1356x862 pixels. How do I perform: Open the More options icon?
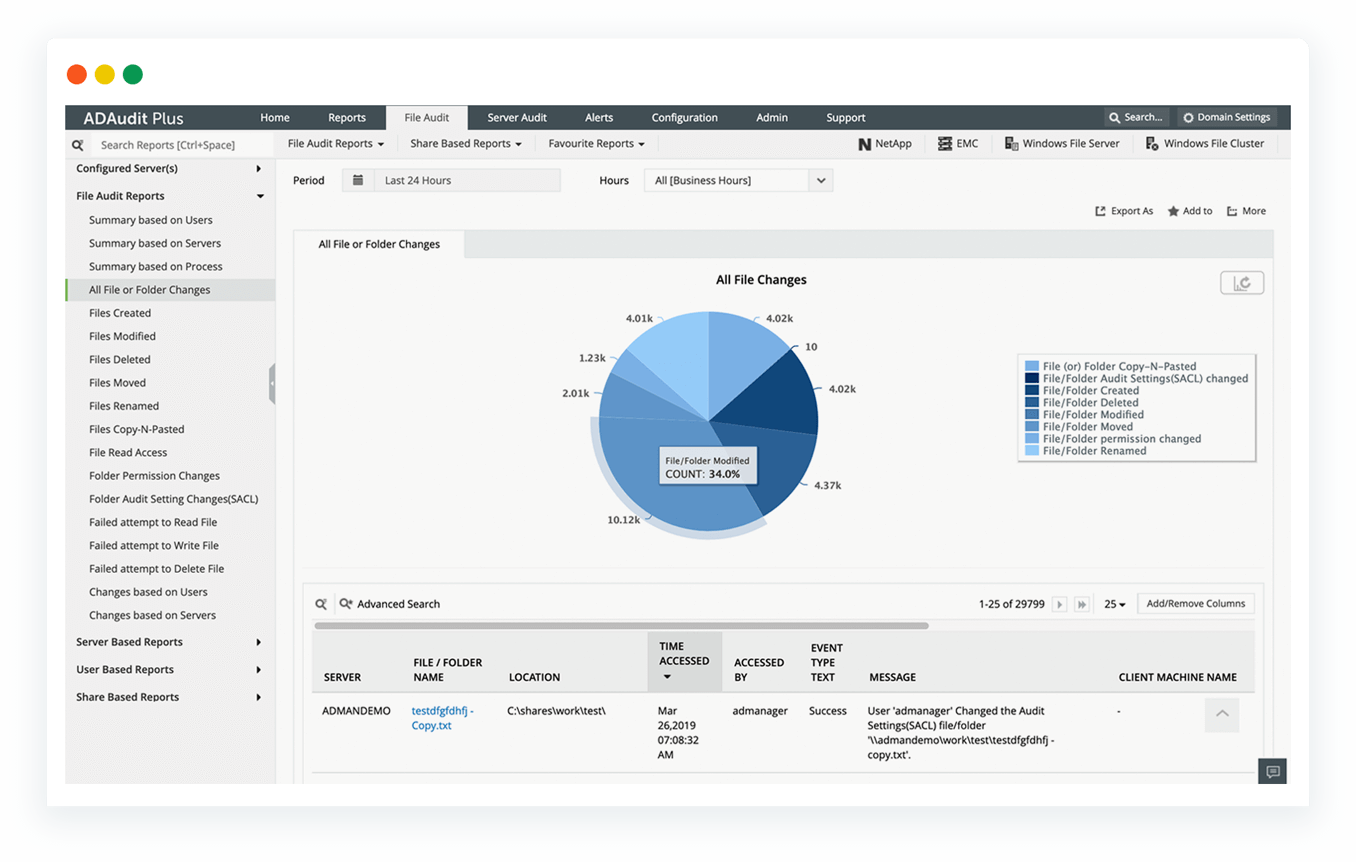[1233, 211]
